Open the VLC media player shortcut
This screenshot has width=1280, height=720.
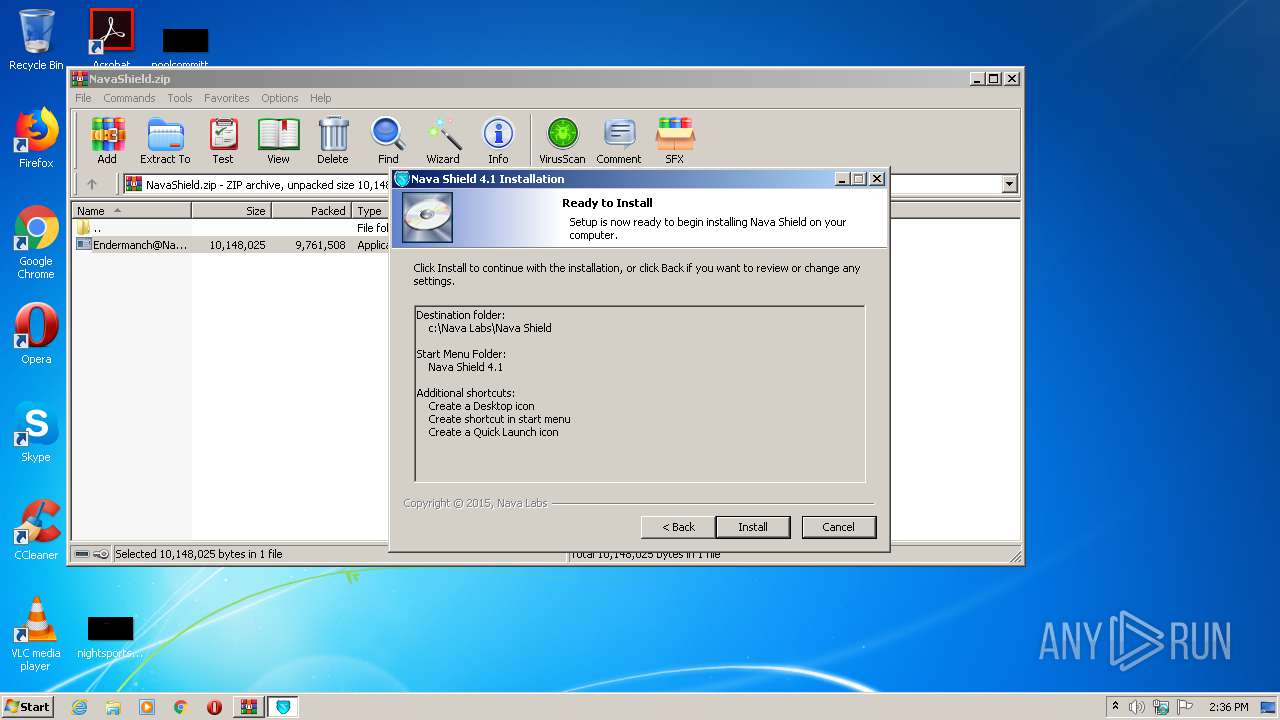[36, 634]
